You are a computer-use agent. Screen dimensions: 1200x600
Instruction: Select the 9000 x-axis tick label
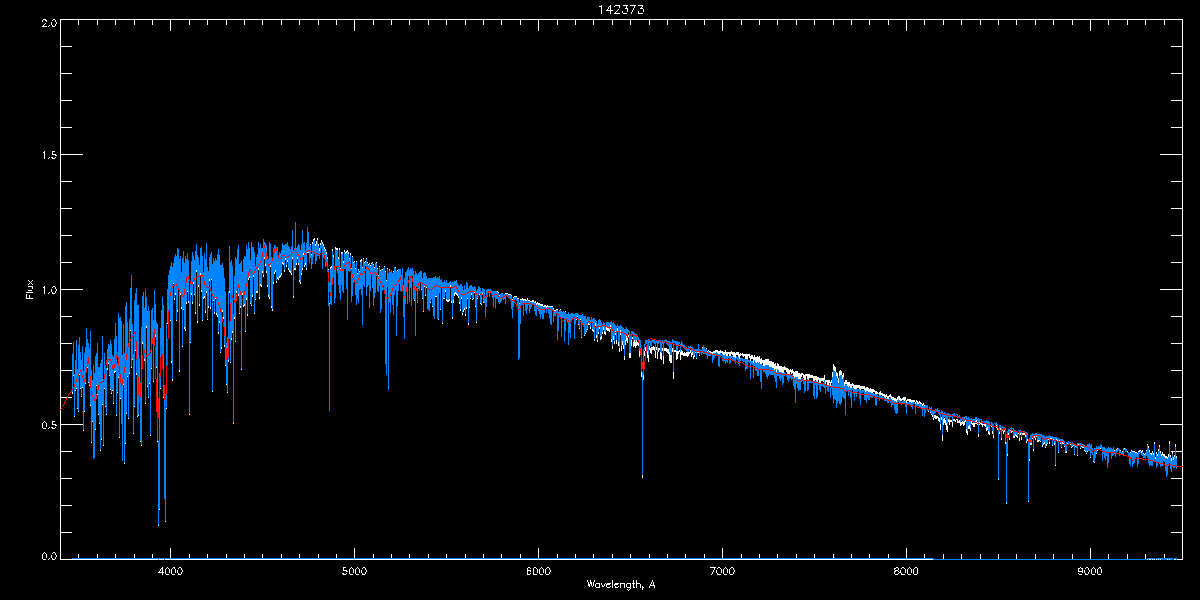click(1090, 572)
